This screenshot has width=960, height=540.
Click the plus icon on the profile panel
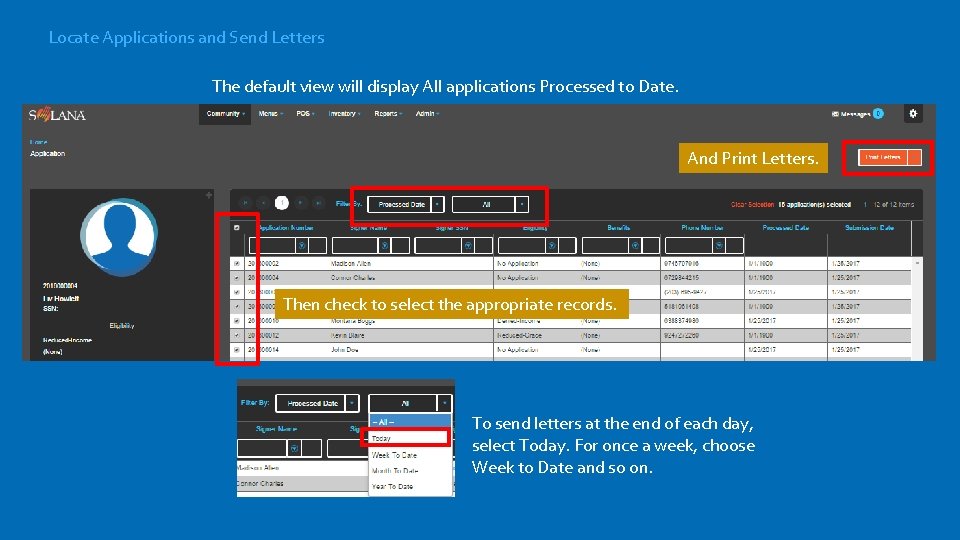(209, 195)
